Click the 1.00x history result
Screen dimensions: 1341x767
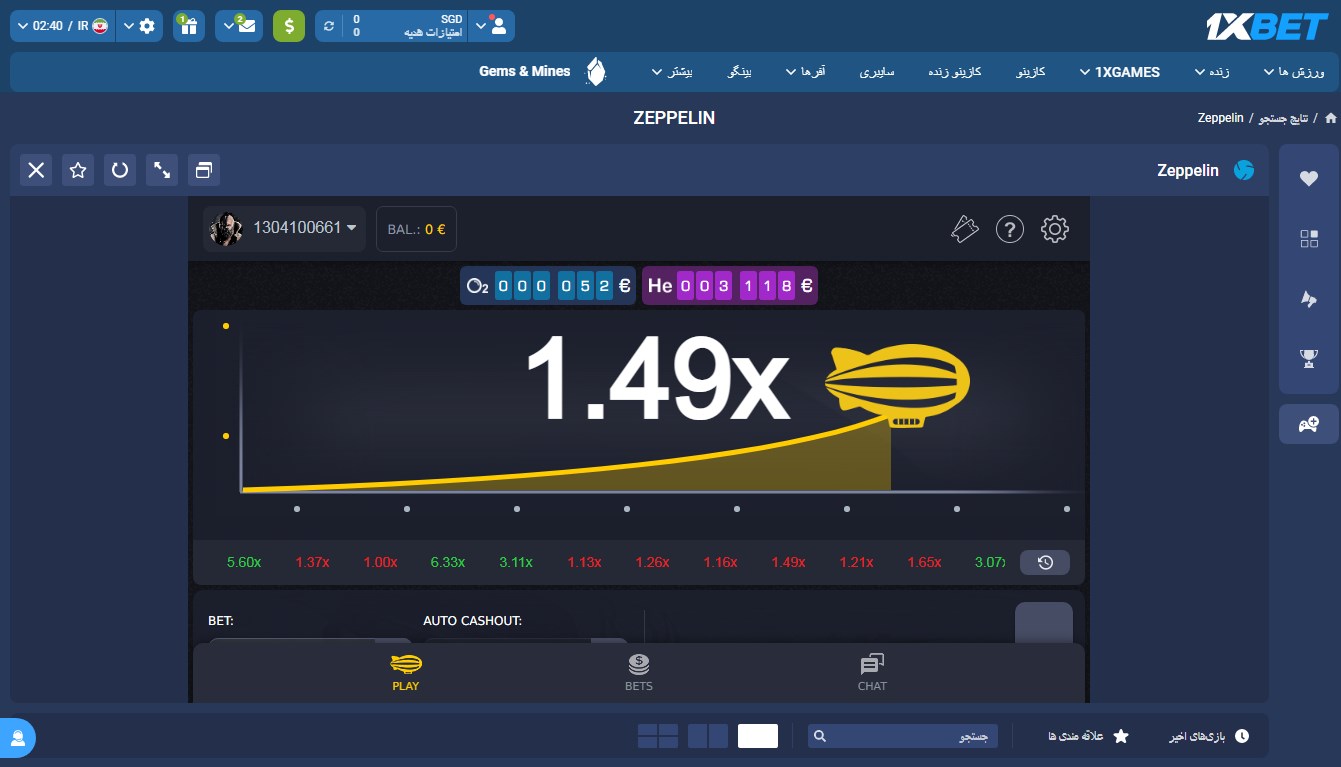[x=380, y=562]
